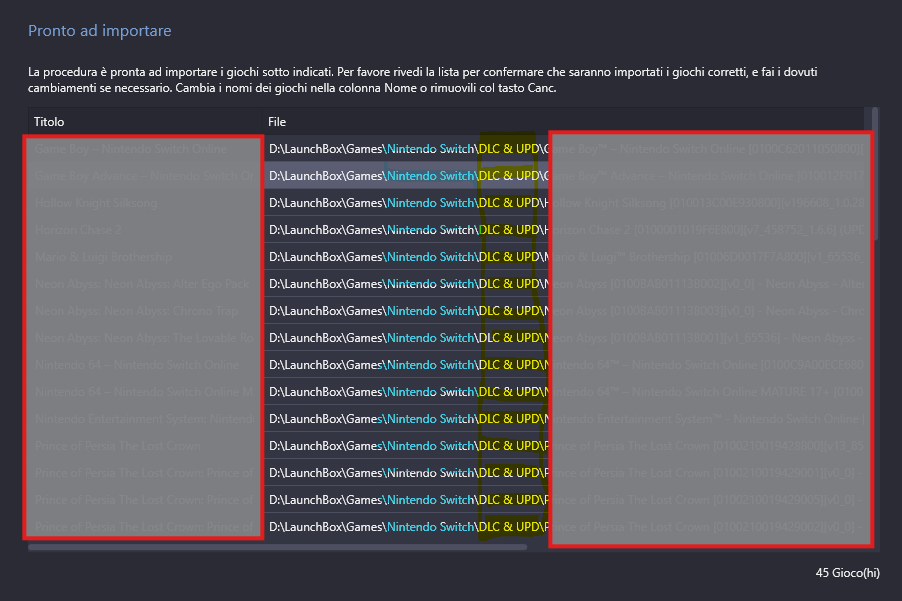The width and height of the screenshot is (902, 601).
Task: Select the title cell 'Nintendo 64 – Nintendo Switch Online'
Action: point(144,365)
